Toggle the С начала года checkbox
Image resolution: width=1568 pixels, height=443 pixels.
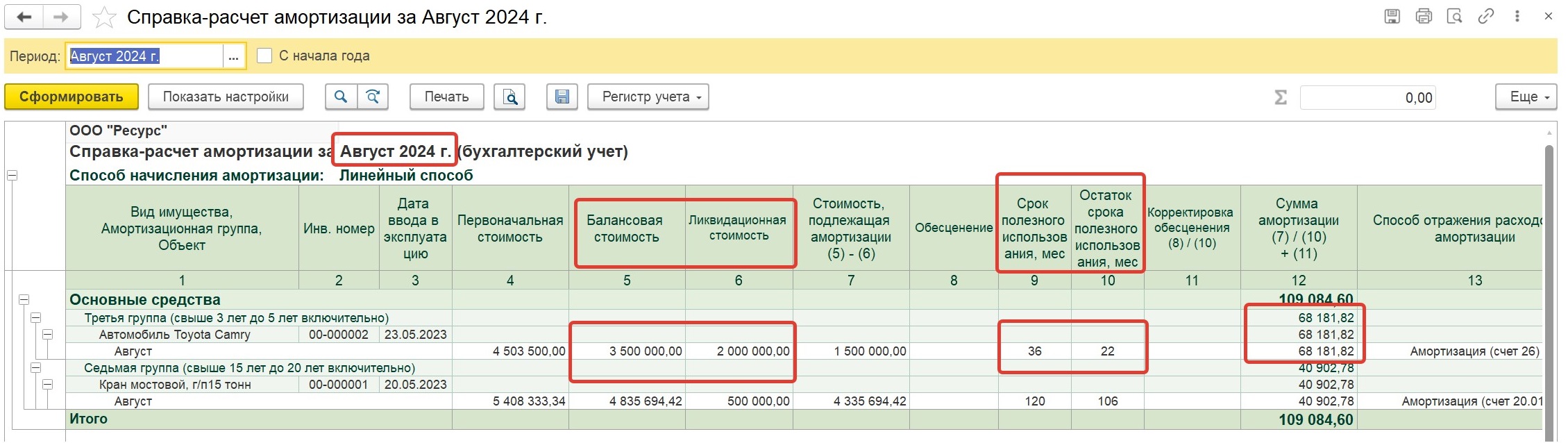(264, 56)
